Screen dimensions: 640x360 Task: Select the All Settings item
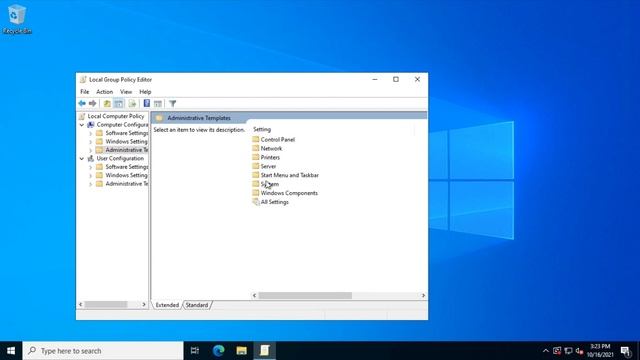(270, 202)
